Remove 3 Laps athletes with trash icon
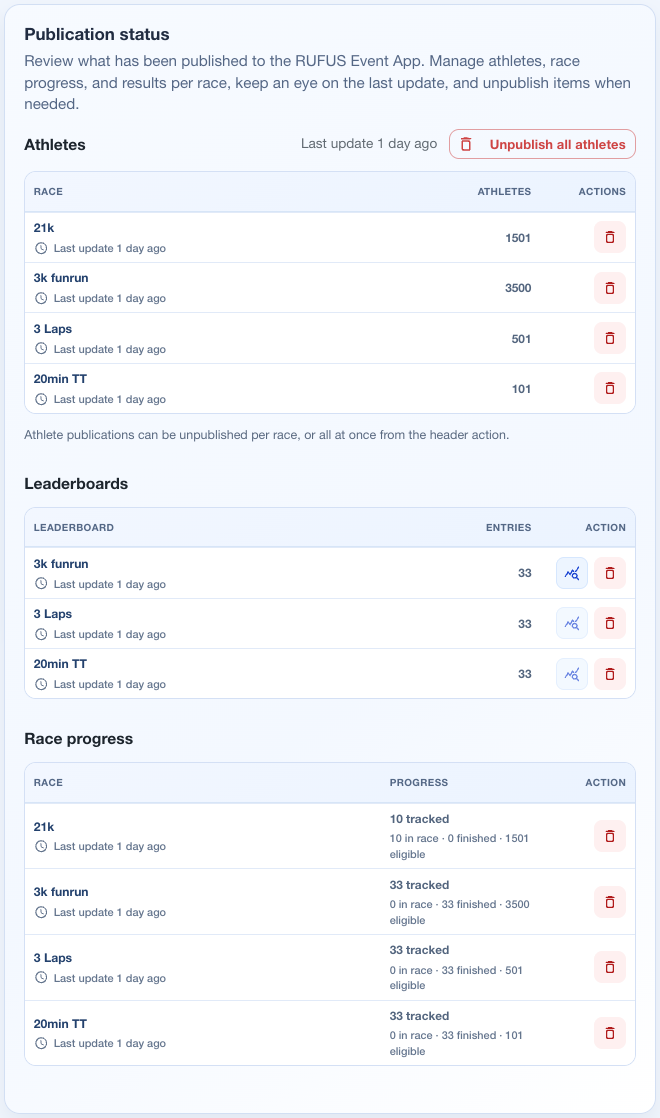Screen dimensions: 660x1118 tap(609, 338)
